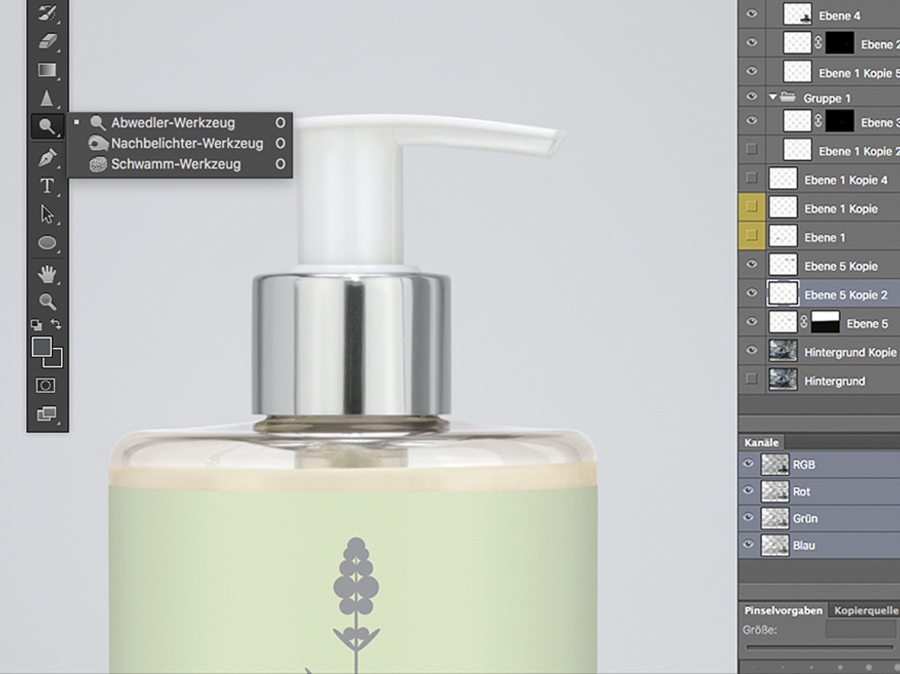Select the Path Selection arrow tool
The height and width of the screenshot is (674, 900).
47,214
